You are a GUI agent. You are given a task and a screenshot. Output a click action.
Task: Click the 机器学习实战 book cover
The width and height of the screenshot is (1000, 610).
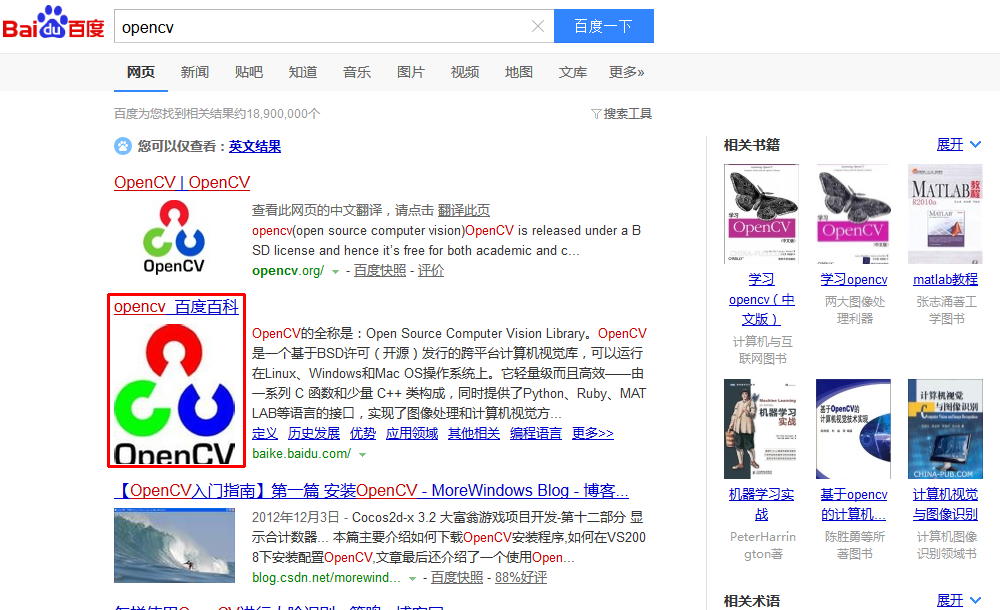coord(761,429)
